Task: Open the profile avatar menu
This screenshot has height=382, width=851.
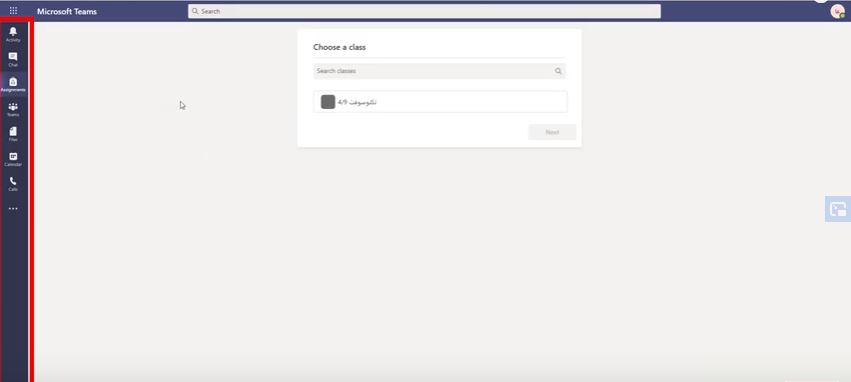Action: [837, 11]
